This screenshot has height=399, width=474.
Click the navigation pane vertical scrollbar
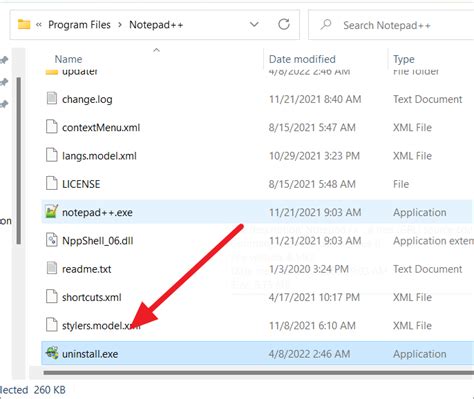(x=19, y=162)
